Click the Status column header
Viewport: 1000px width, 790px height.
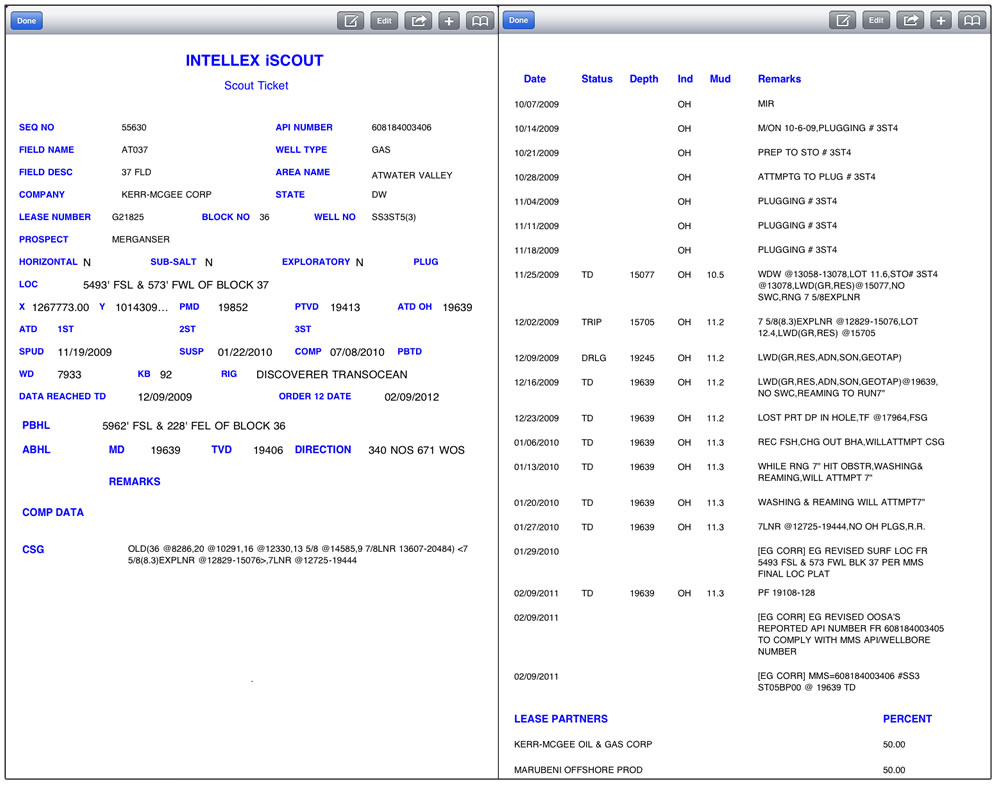pyautogui.click(x=596, y=79)
